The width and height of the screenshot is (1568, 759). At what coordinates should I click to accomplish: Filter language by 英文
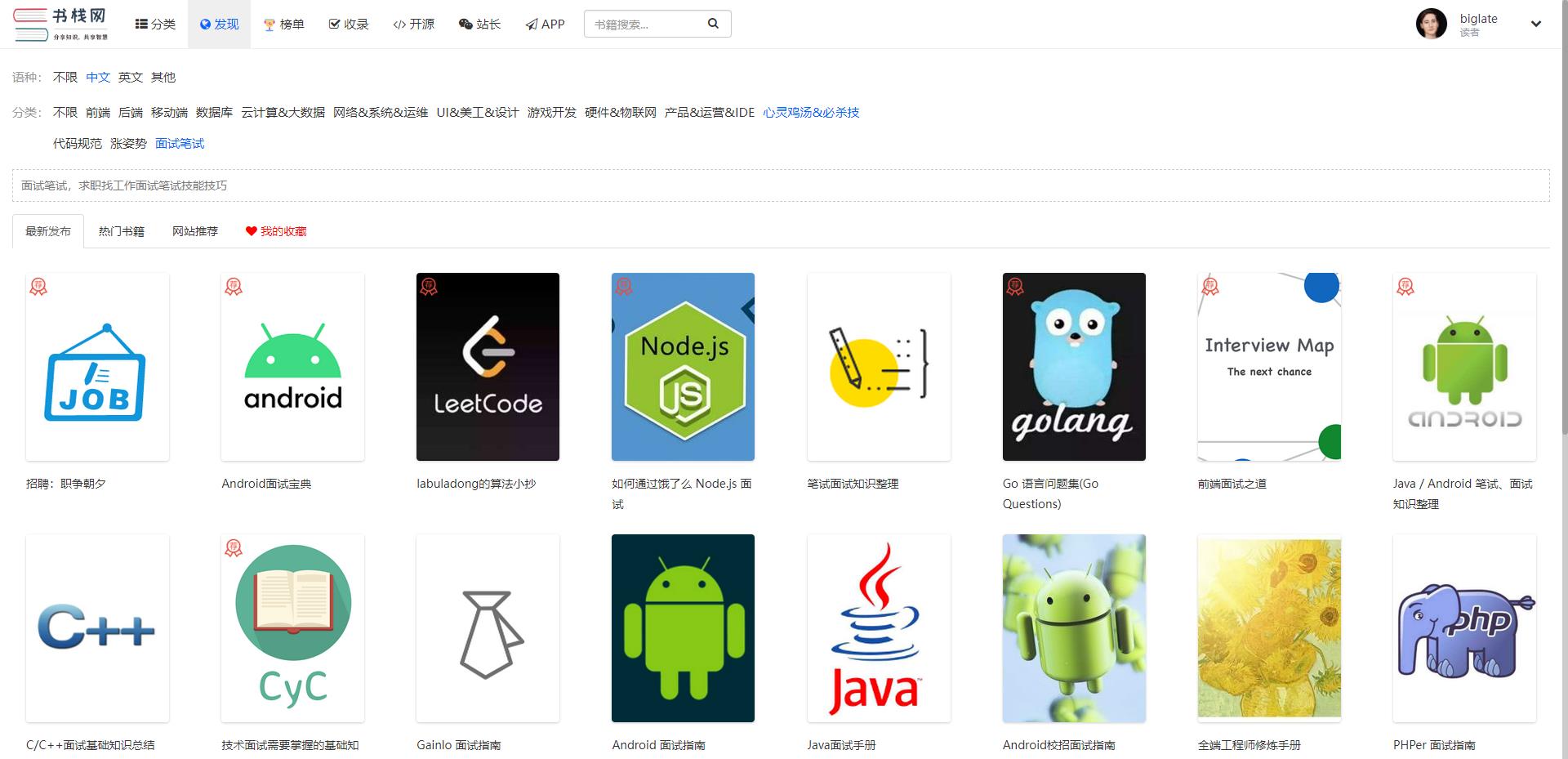(131, 78)
